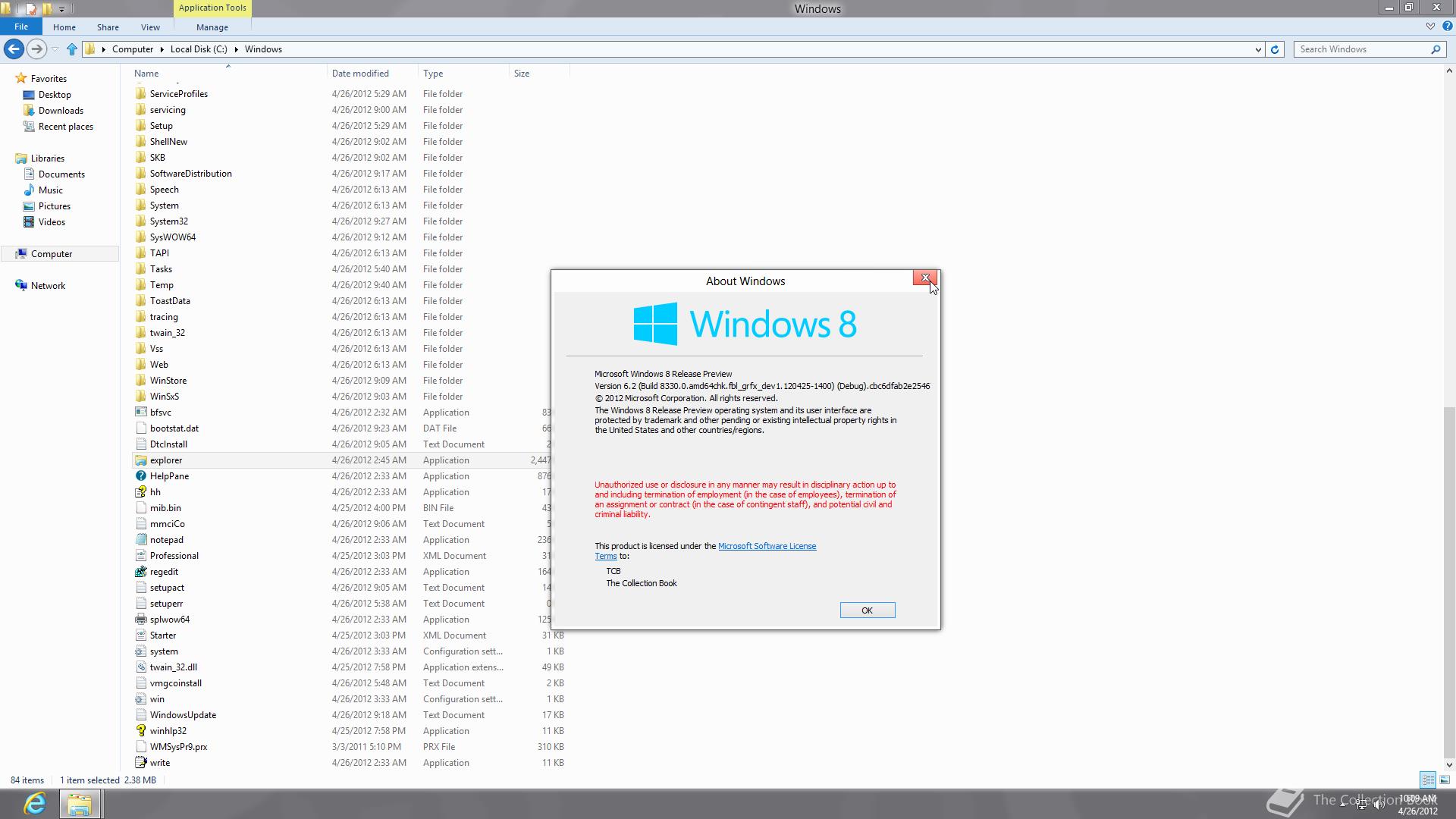Screen dimensions: 1456x819
Task: Select the twain_32.dll file
Action: [x=173, y=667]
